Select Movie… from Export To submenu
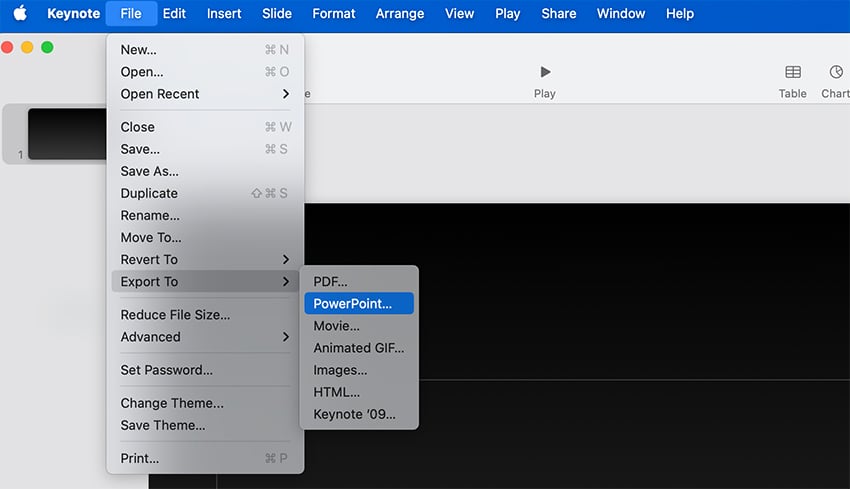850x489 pixels. [x=336, y=325]
